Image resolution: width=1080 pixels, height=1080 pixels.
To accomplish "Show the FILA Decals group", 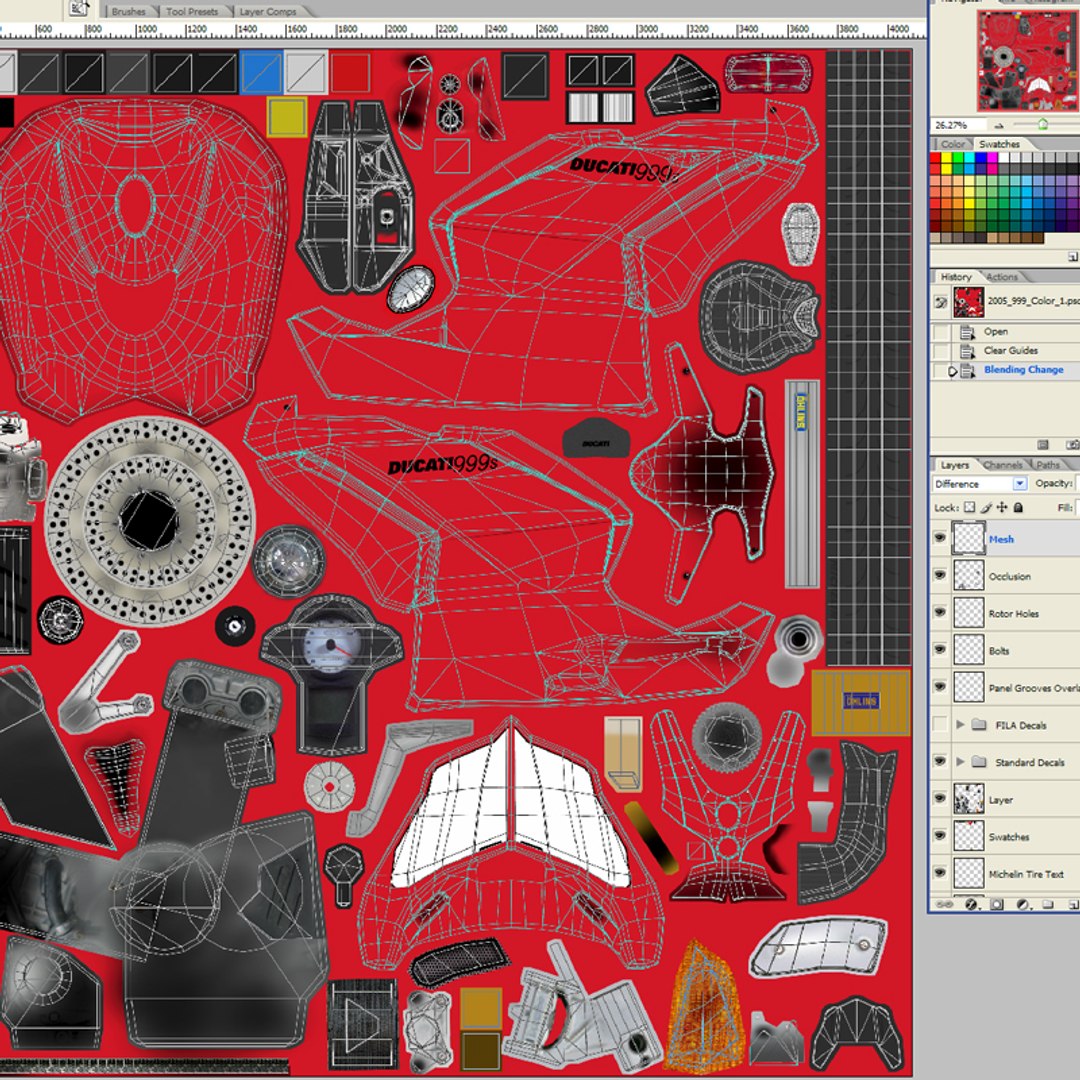I will point(940,724).
